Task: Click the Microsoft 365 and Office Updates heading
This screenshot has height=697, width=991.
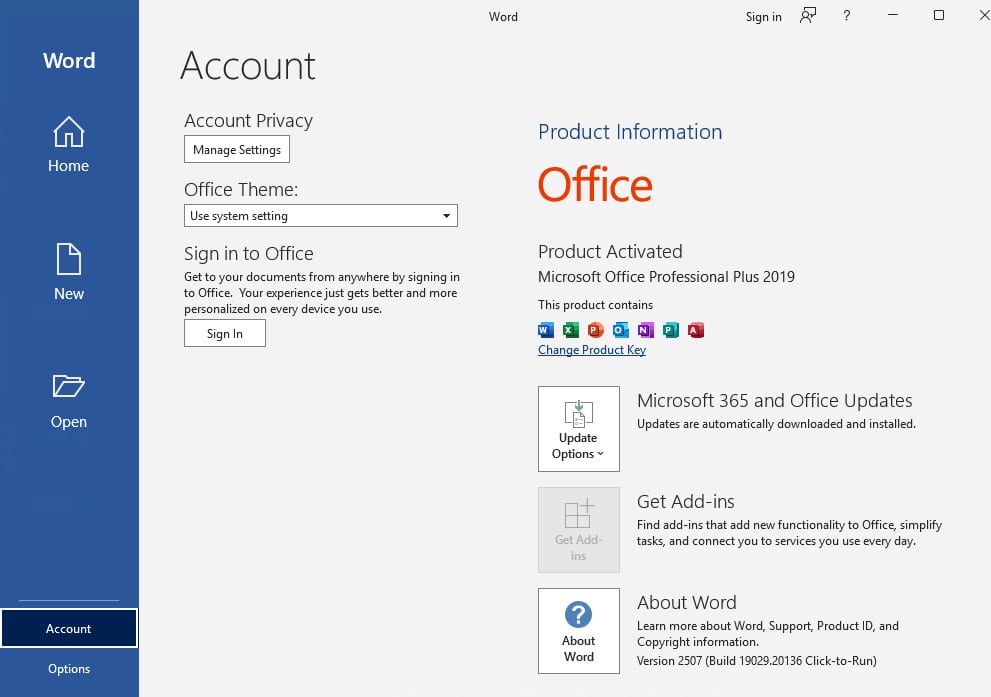Action: [x=774, y=401]
